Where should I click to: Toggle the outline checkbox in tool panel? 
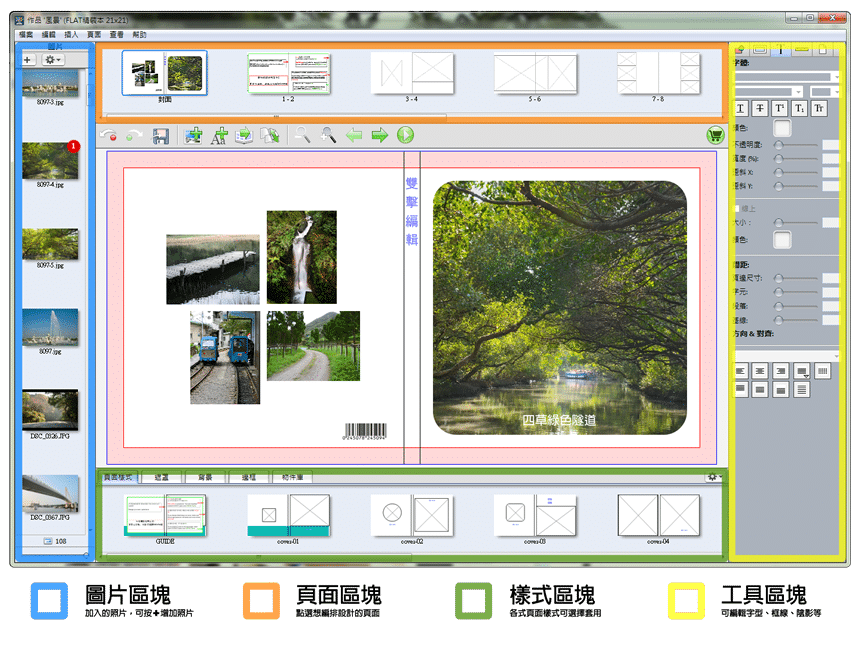[737, 208]
